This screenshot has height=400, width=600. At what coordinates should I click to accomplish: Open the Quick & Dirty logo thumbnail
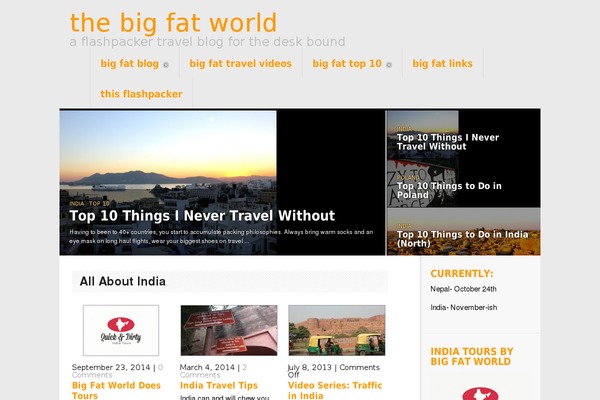click(121, 330)
